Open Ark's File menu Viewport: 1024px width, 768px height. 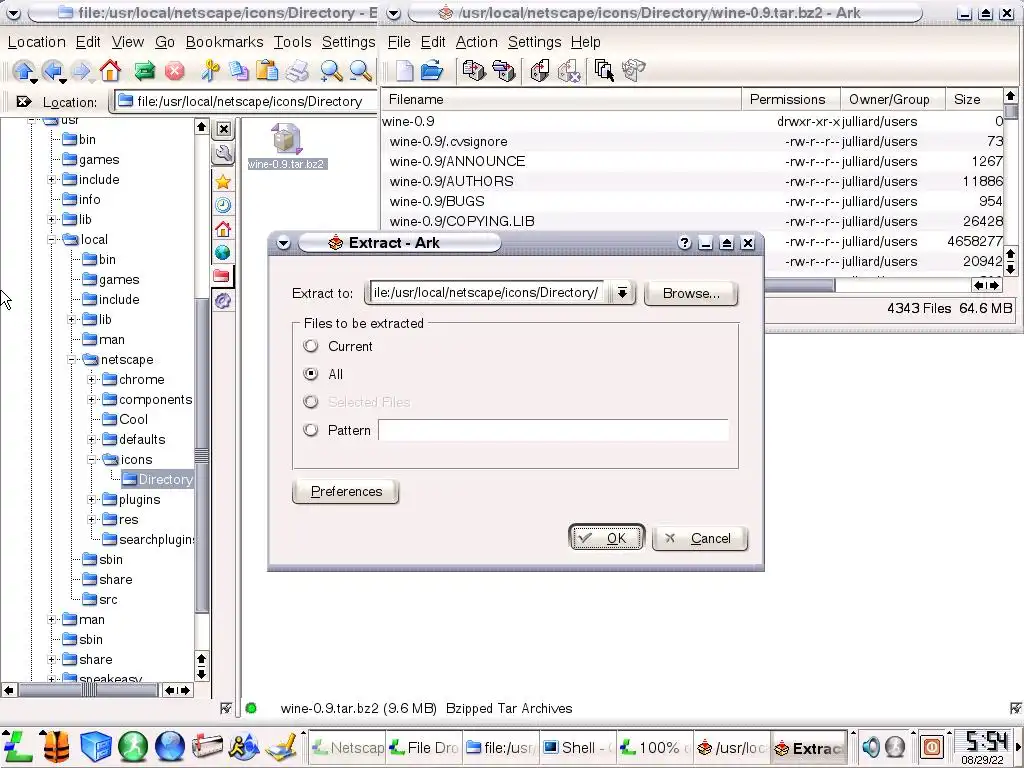click(x=398, y=42)
